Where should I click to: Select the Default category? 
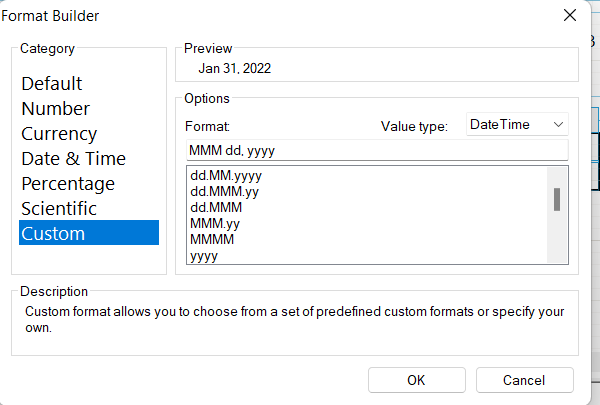coord(52,84)
